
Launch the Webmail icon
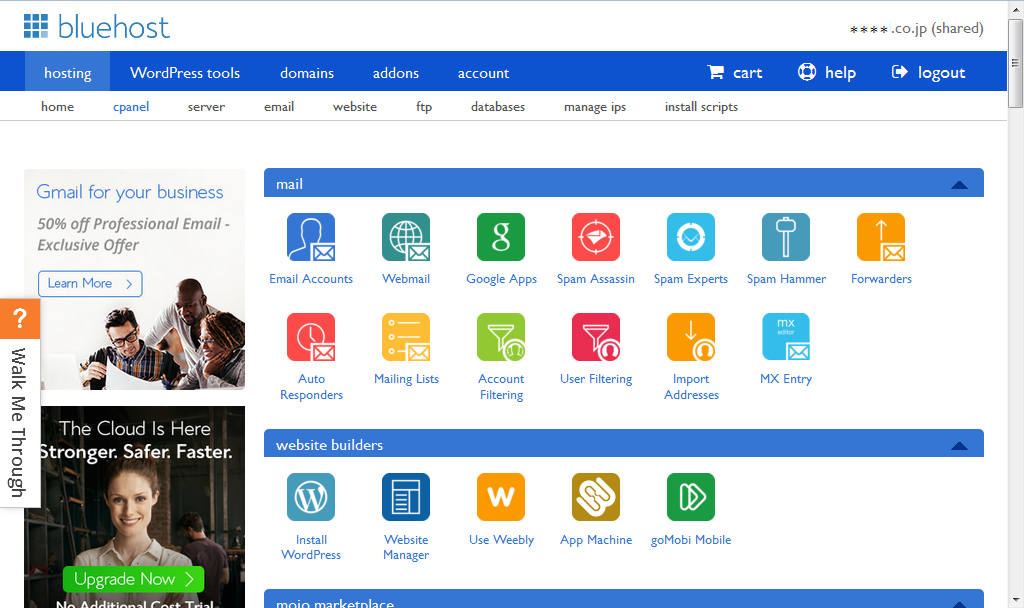coord(406,237)
